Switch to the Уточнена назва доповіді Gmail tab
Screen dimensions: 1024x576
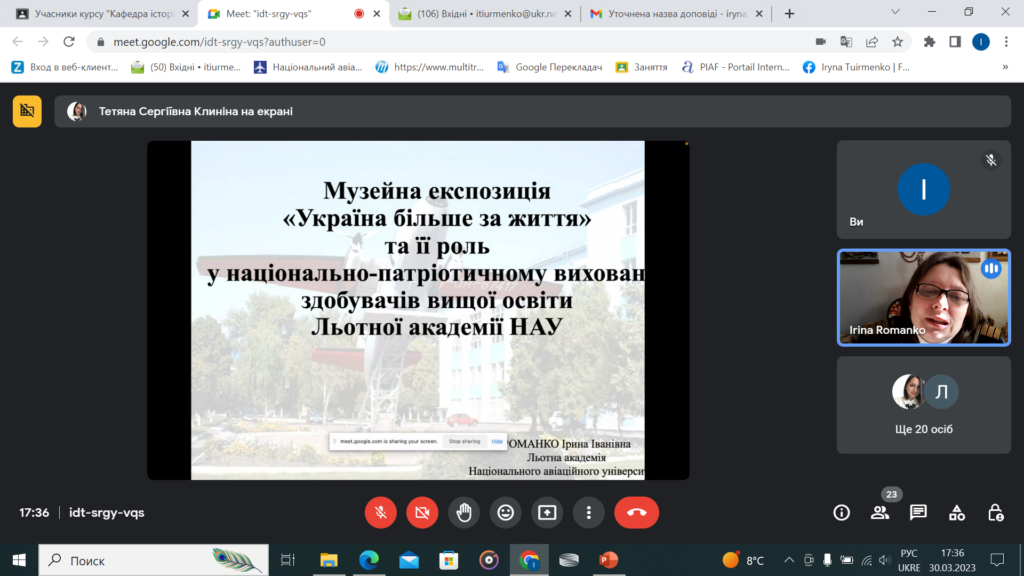[670, 14]
